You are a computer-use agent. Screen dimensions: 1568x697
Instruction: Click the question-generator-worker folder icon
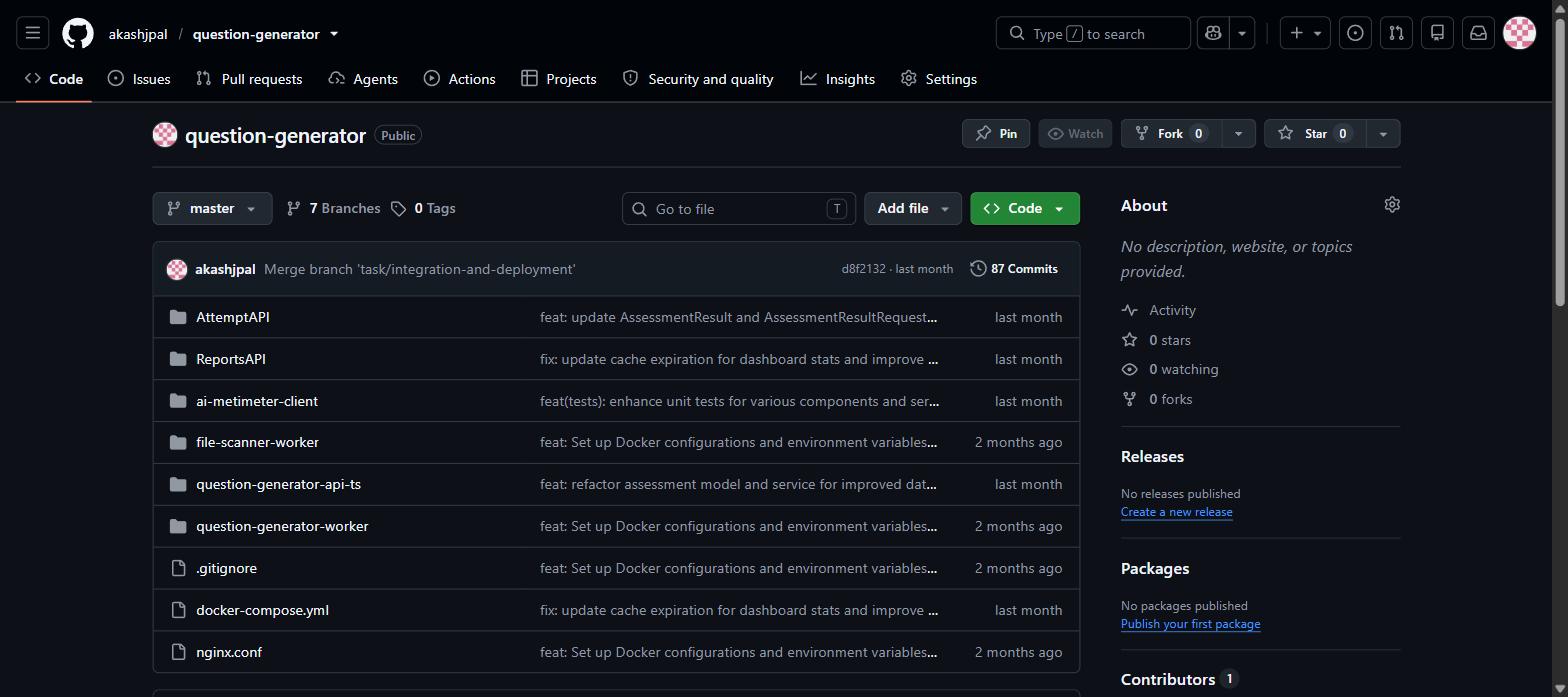coord(178,526)
